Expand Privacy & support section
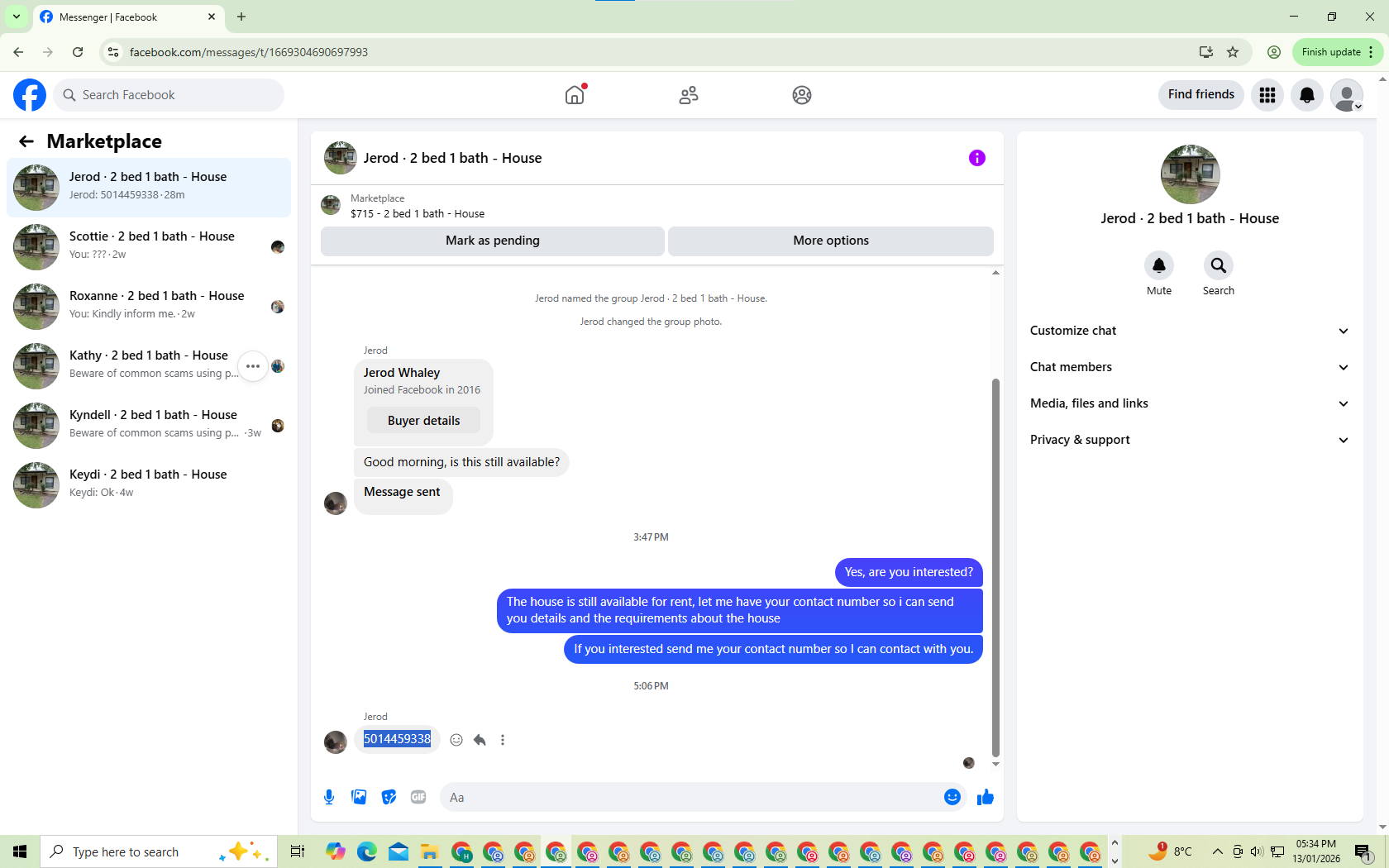 tap(1190, 440)
